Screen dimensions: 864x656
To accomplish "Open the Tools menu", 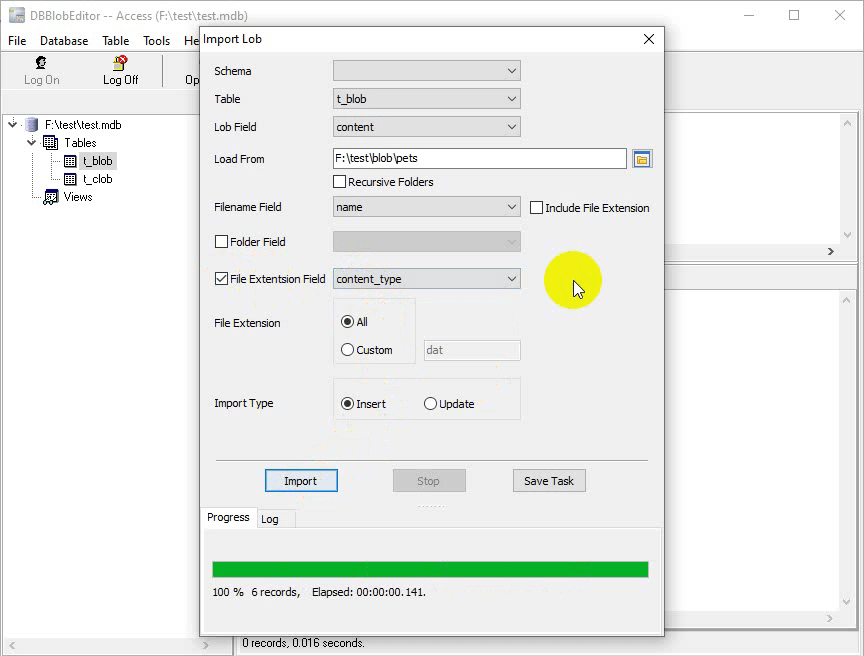I will tap(156, 41).
